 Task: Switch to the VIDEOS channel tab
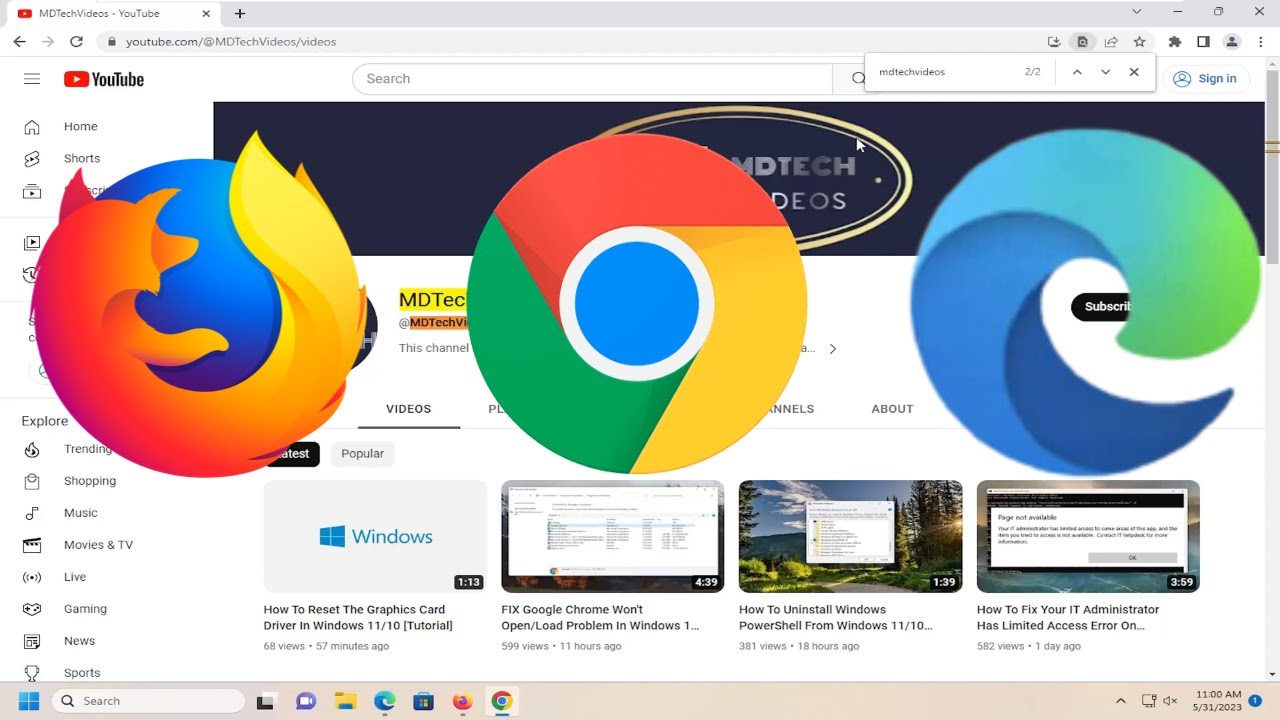408,409
